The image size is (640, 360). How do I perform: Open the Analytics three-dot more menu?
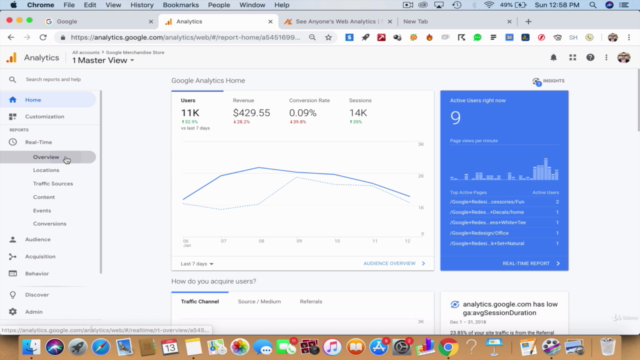click(x=607, y=58)
